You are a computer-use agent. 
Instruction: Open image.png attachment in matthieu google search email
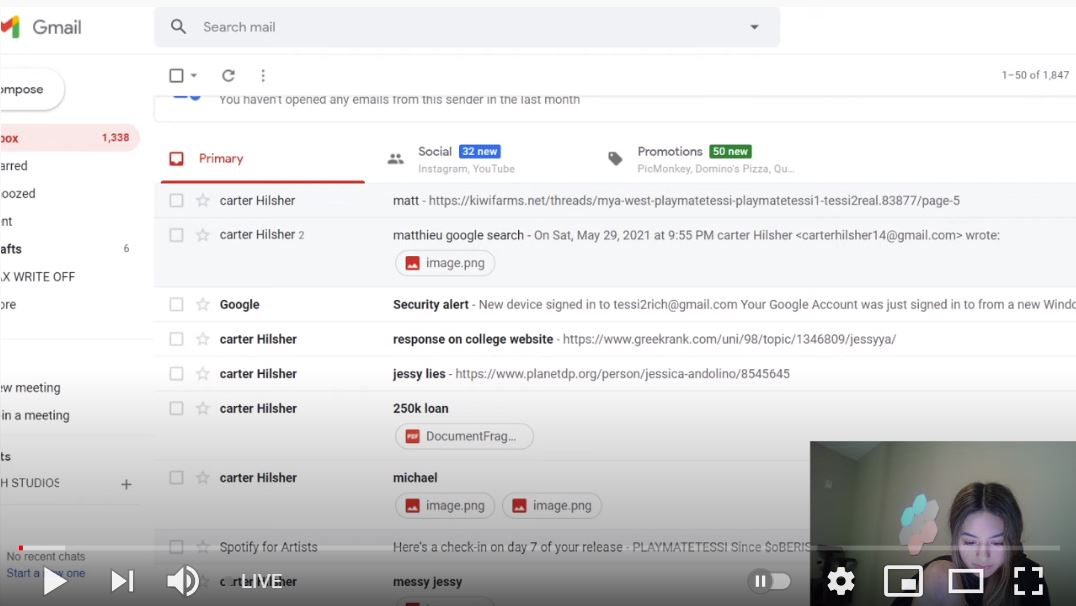[x=445, y=263]
